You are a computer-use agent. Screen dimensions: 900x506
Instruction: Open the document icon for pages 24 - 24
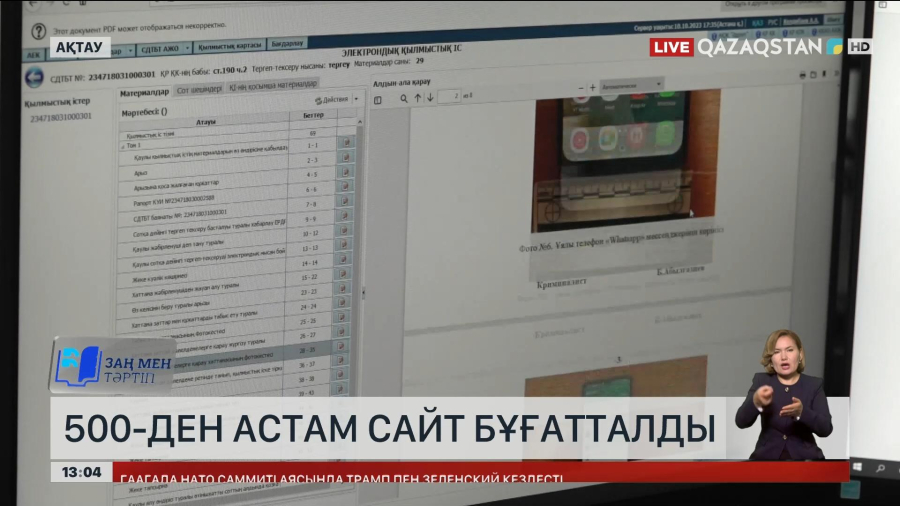[x=342, y=302]
